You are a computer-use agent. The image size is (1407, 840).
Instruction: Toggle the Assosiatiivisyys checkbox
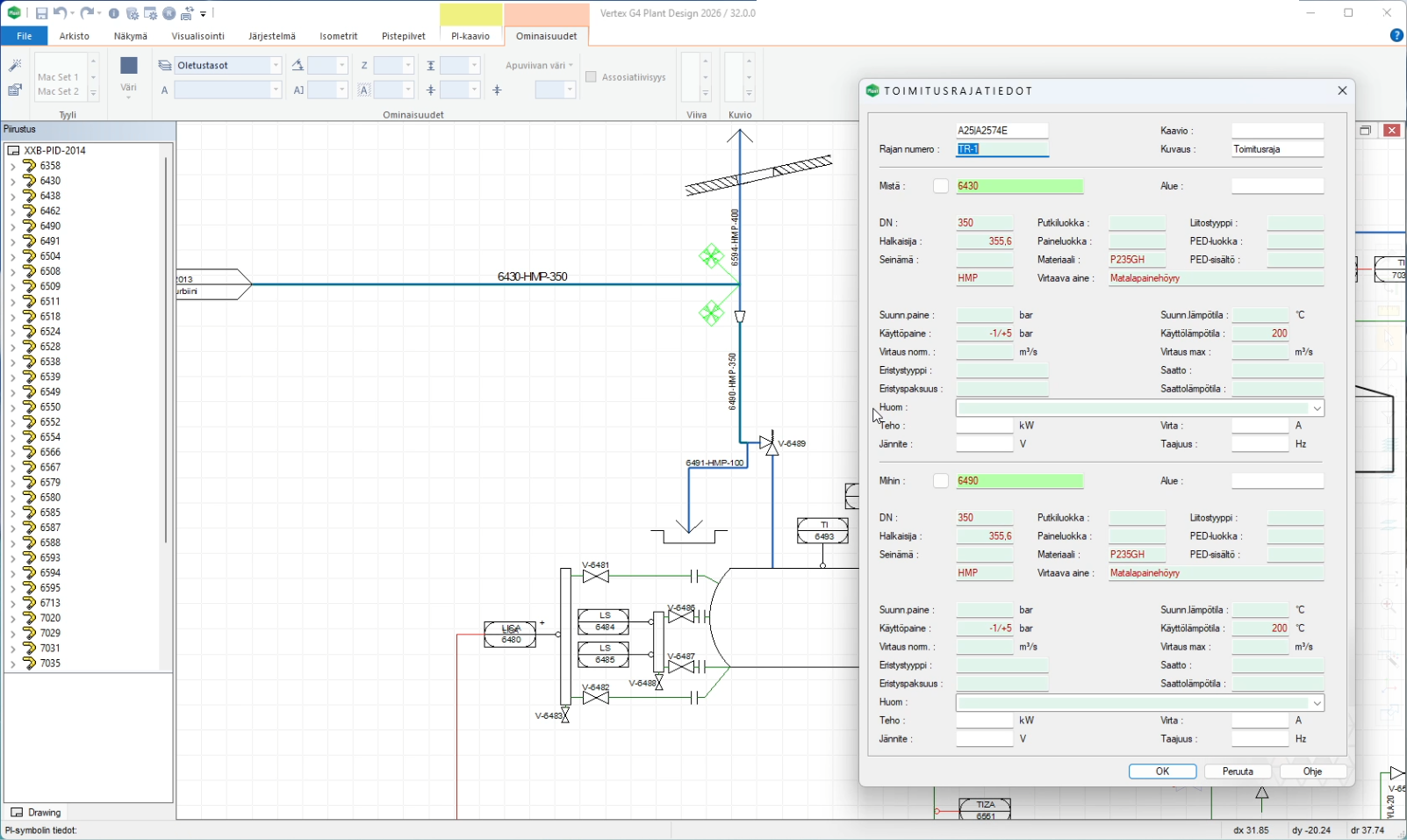click(x=592, y=77)
